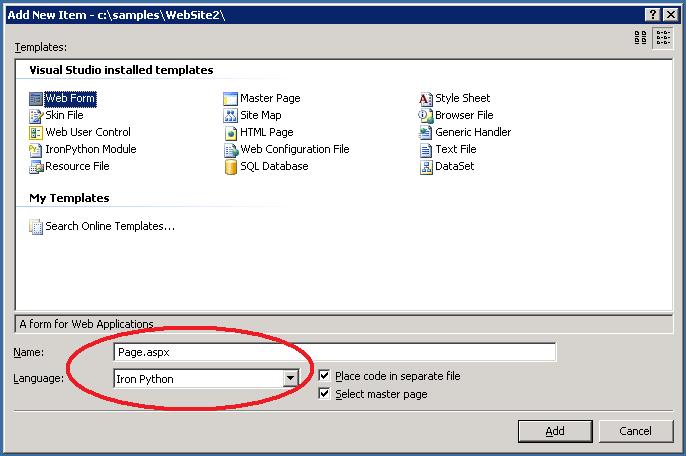The image size is (686, 456).
Task: Click the Browser File label
Action: pyautogui.click(x=464, y=116)
